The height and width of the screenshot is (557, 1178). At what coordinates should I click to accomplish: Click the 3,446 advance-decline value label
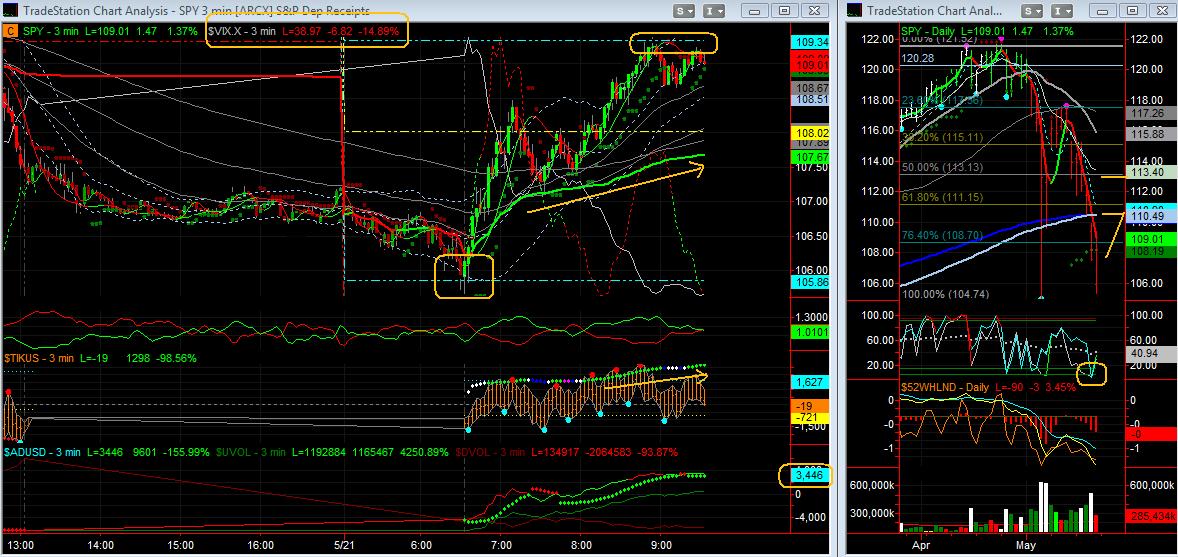811,476
